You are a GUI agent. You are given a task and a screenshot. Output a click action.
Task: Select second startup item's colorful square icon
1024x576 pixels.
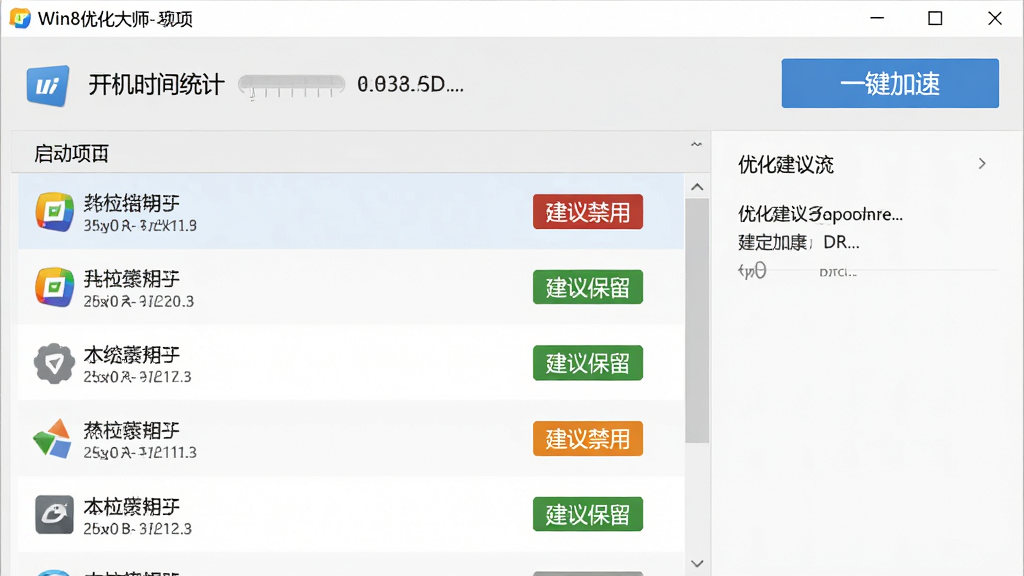pos(54,287)
